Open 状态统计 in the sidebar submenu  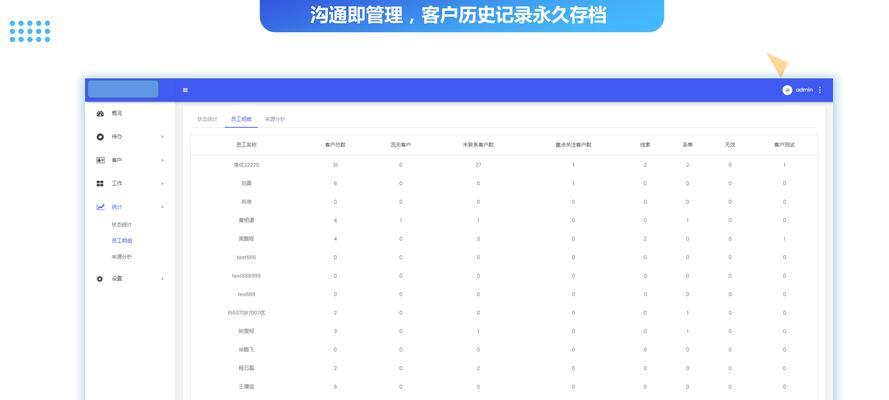(x=122, y=225)
